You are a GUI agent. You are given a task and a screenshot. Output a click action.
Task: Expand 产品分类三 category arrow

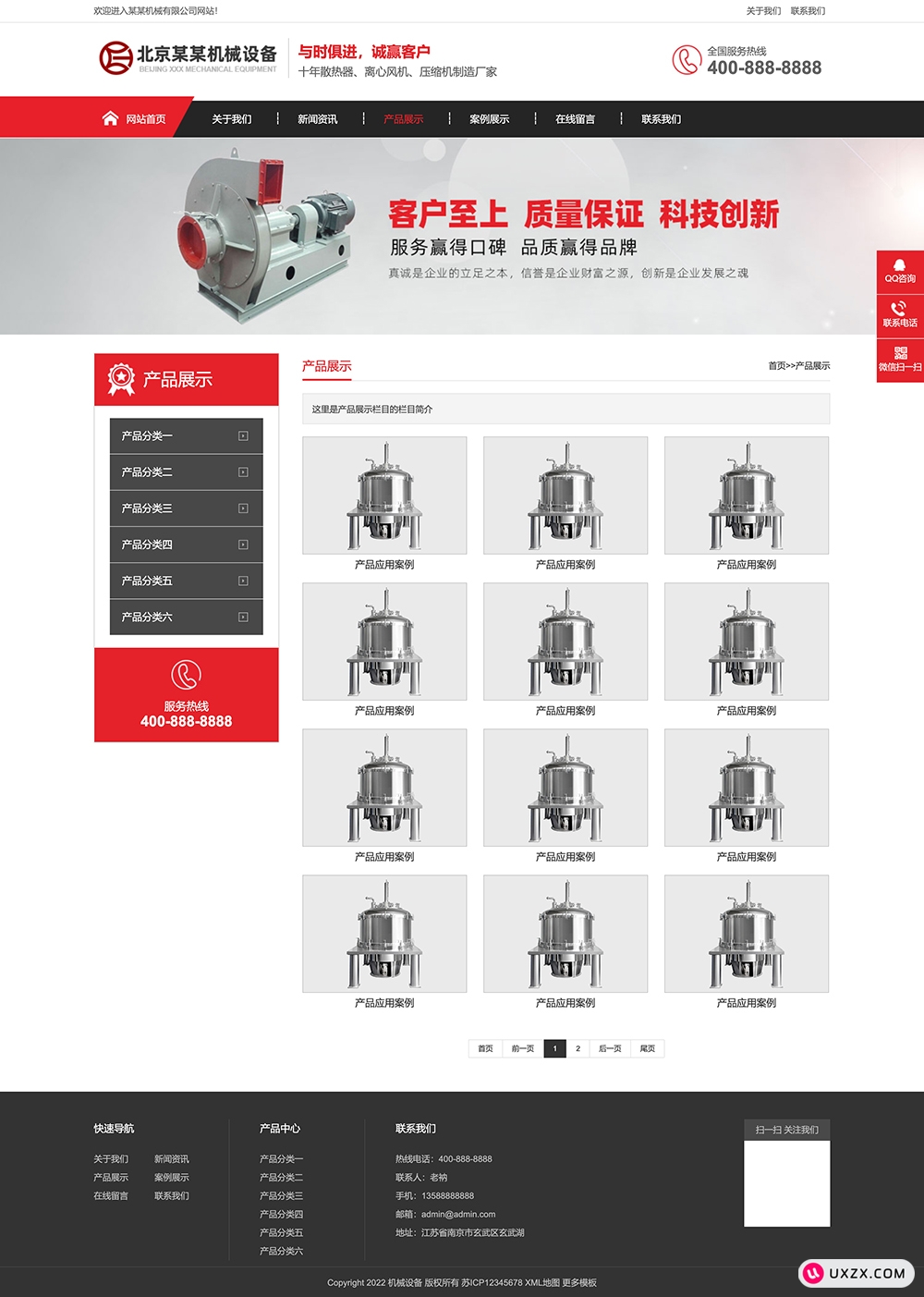243,508
